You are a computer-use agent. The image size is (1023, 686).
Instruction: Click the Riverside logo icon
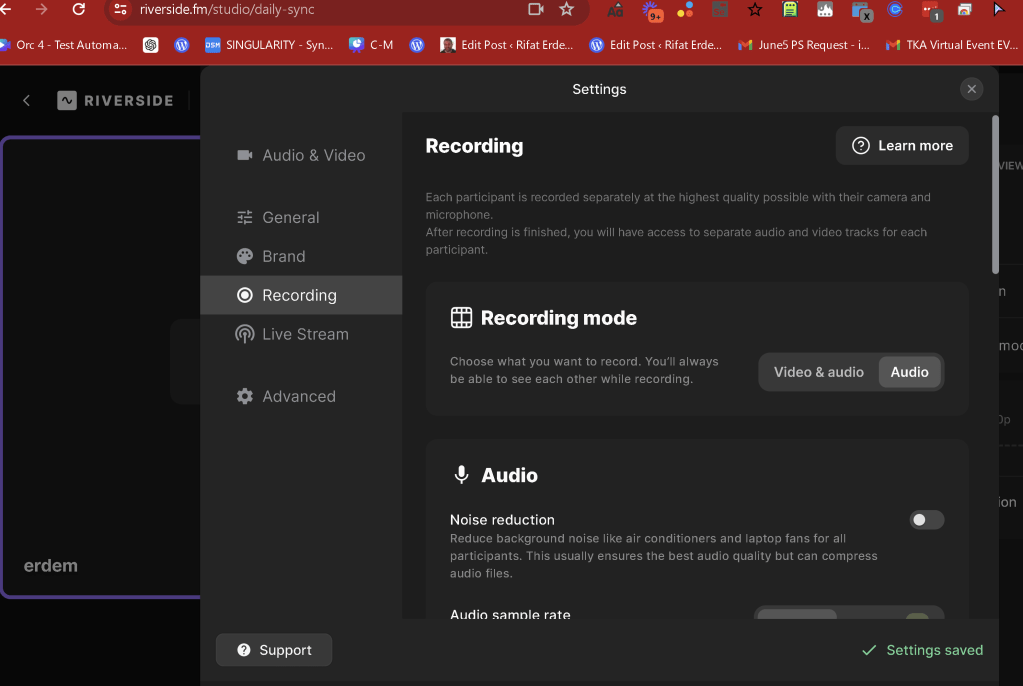[x=67, y=101]
